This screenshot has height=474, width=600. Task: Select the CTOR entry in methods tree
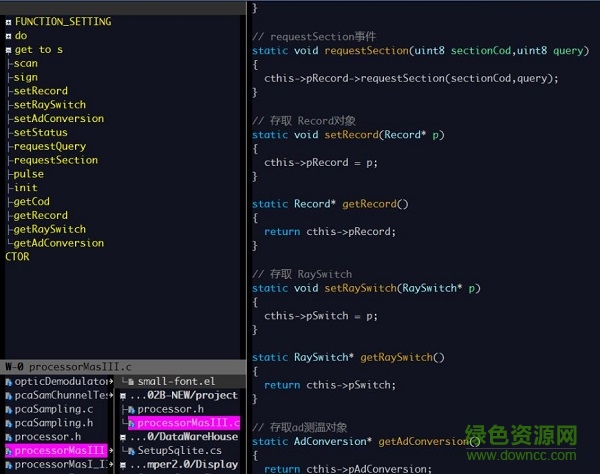pyautogui.click(x=17, y=257)
